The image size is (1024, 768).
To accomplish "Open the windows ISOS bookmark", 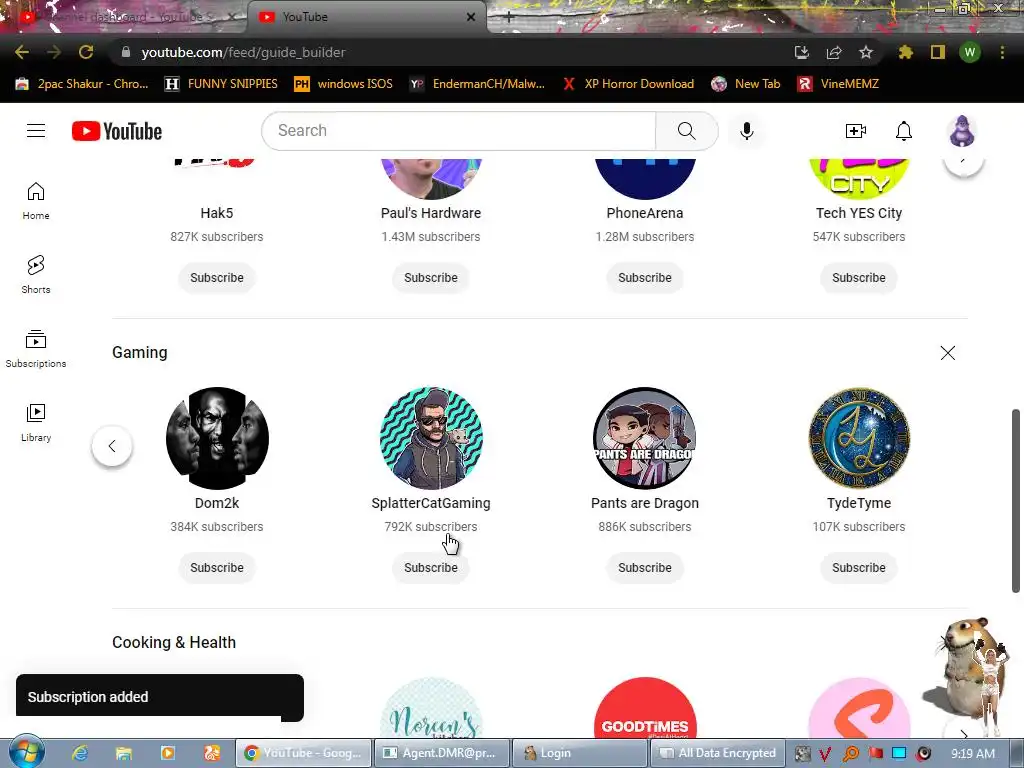I will tap(344, 84).
